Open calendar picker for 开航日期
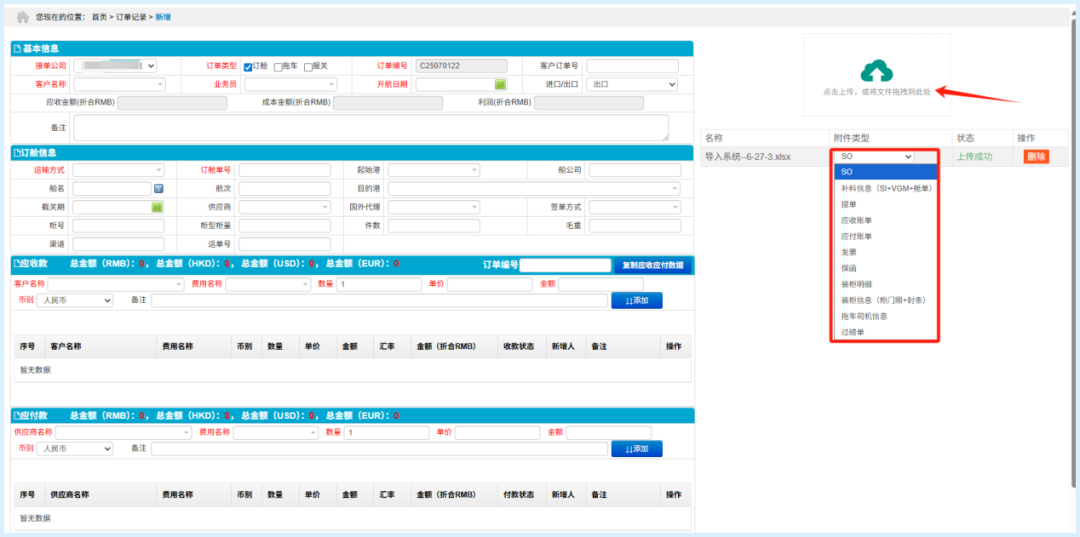The image size is (1080, 537). (500, 84)
